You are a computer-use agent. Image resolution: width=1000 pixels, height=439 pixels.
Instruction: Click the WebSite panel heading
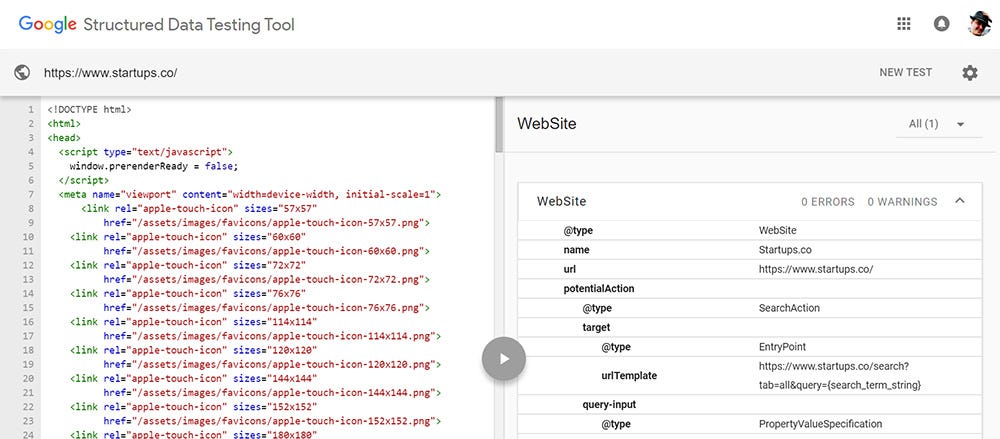point(547,124)
